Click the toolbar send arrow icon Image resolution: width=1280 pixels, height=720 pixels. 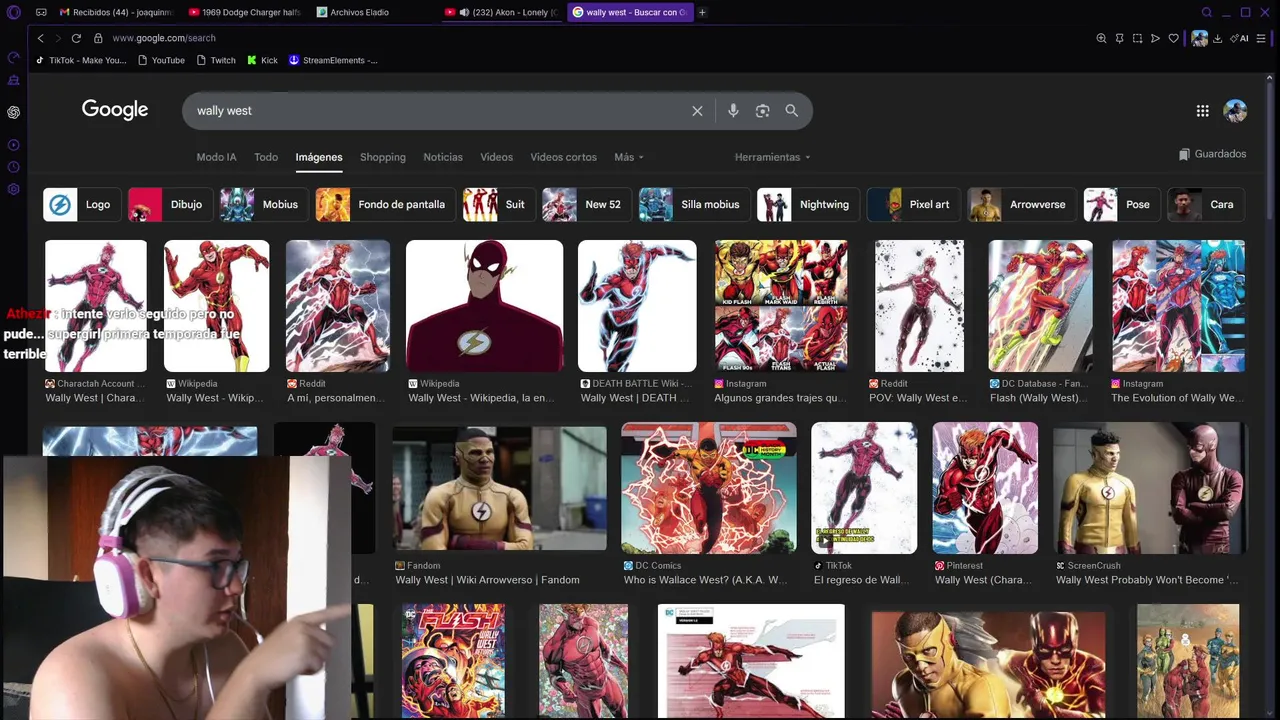coord(1155,38)
